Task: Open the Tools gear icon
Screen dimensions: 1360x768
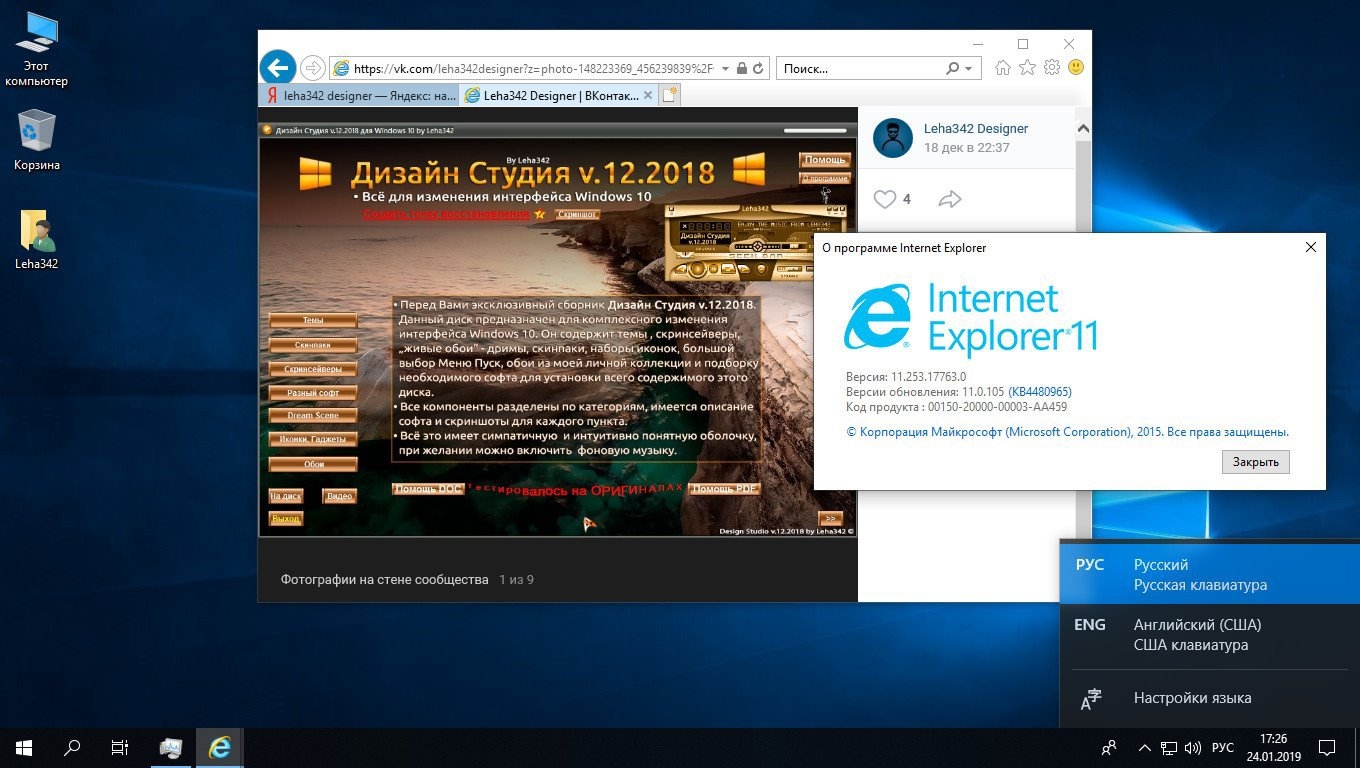Action: (x=1052, y=68)
